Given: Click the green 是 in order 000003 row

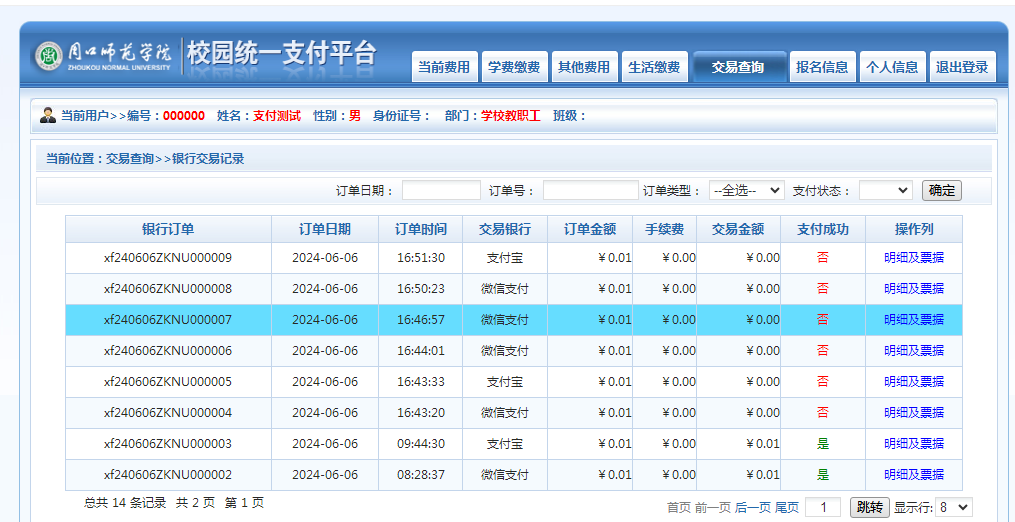Looking at the screenshot, I should 823,444.
